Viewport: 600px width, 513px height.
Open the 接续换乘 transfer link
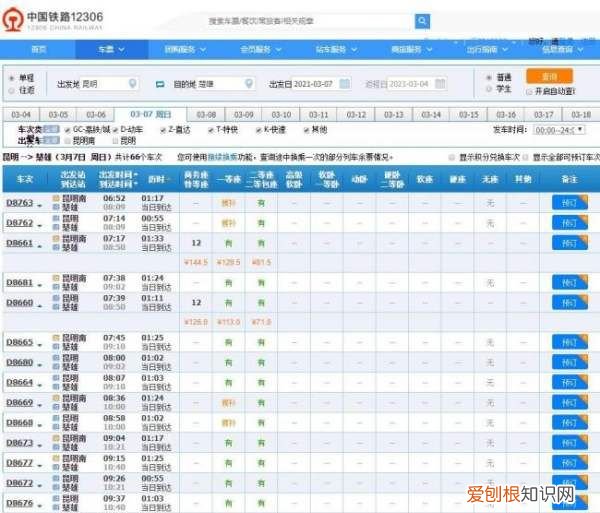[x=223, y=157]
